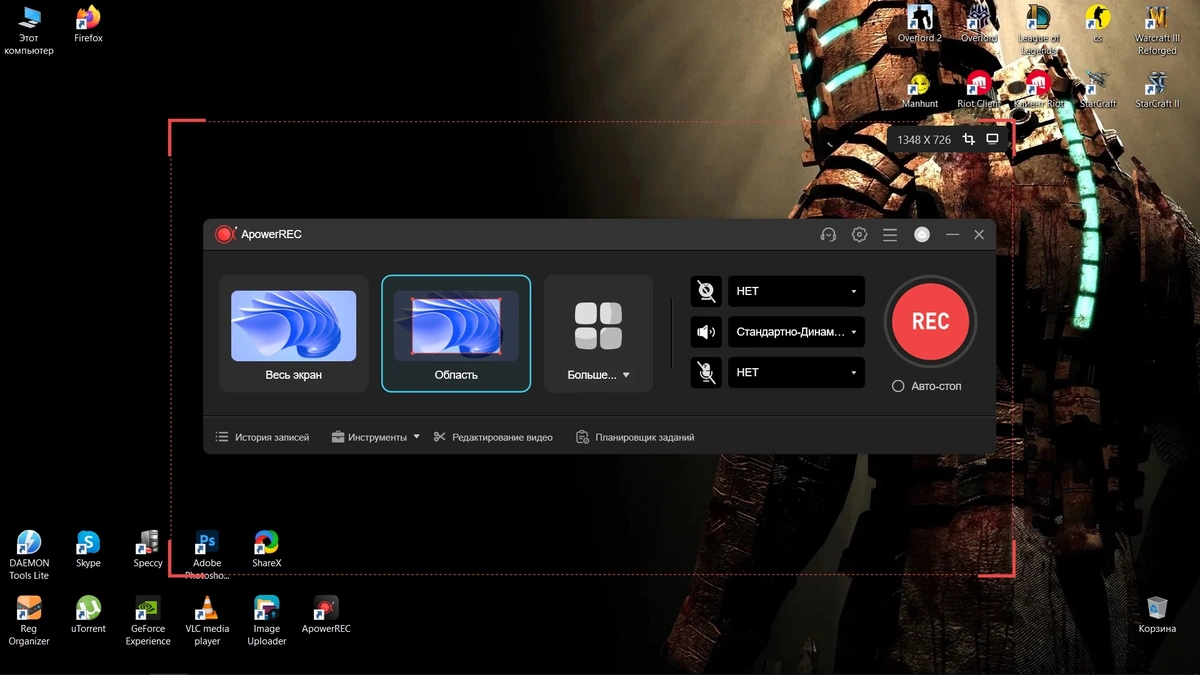Select Весь экран recording mode
The width and height of the screenshot is (1200, 675).
click(x=293, y=334)
